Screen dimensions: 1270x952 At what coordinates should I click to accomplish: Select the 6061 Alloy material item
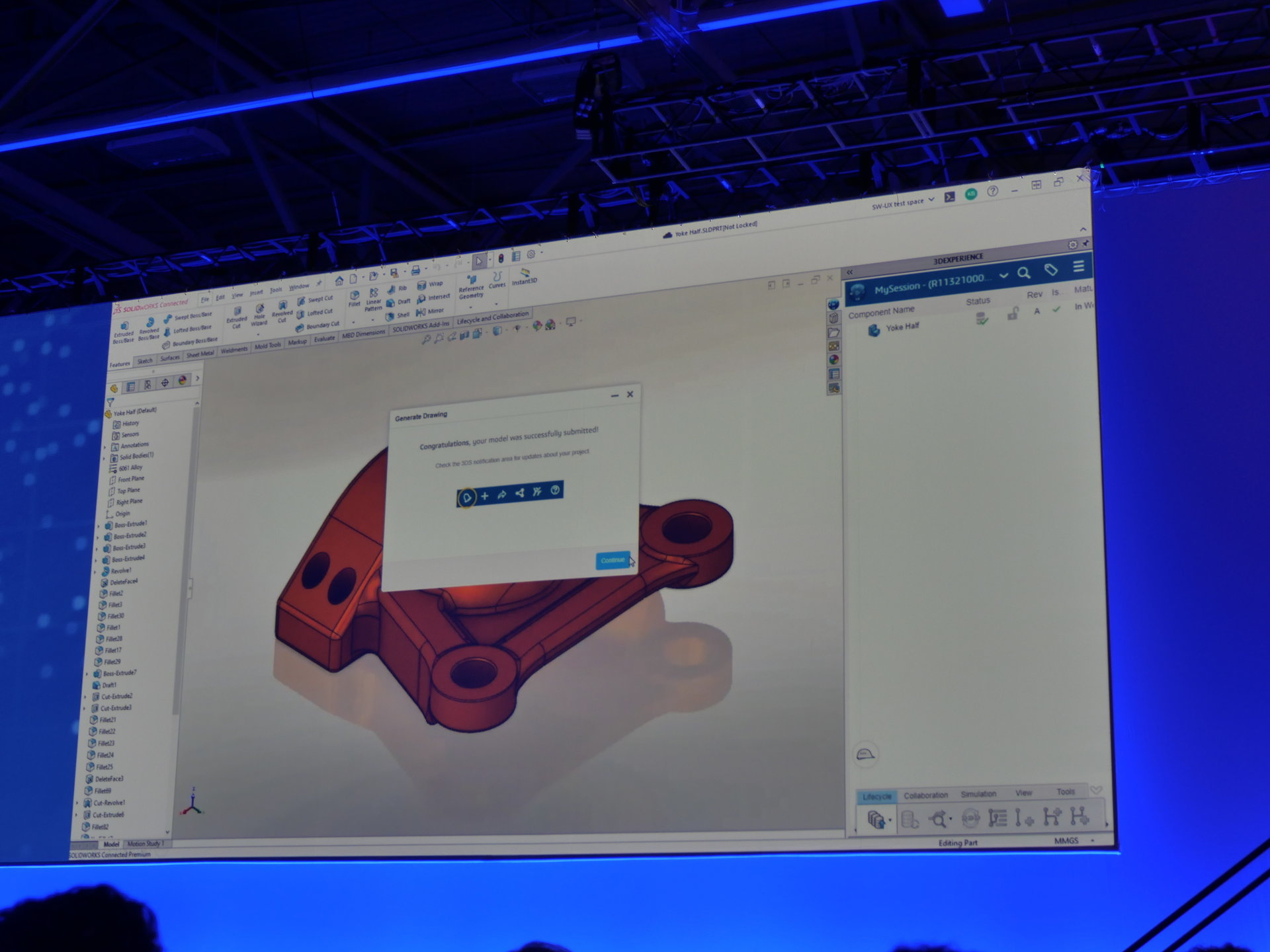pyautogui.click(x=126, y=468)
